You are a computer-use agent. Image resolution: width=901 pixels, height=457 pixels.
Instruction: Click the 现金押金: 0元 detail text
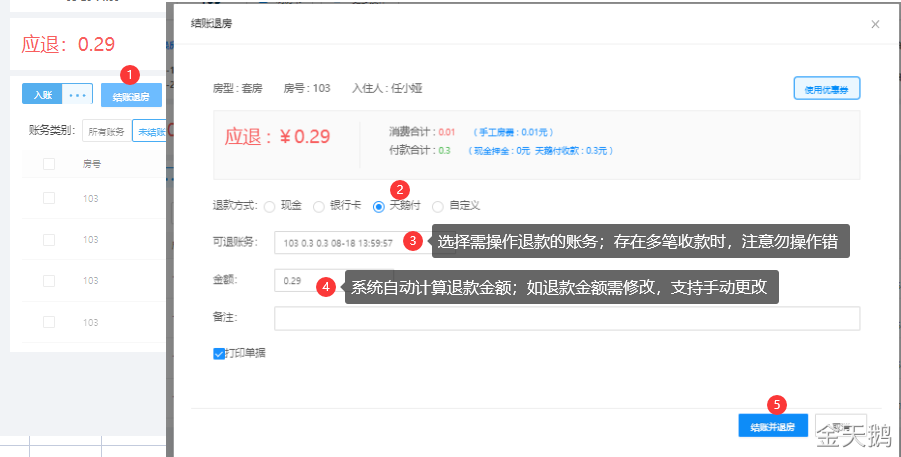tap(499, 151)
